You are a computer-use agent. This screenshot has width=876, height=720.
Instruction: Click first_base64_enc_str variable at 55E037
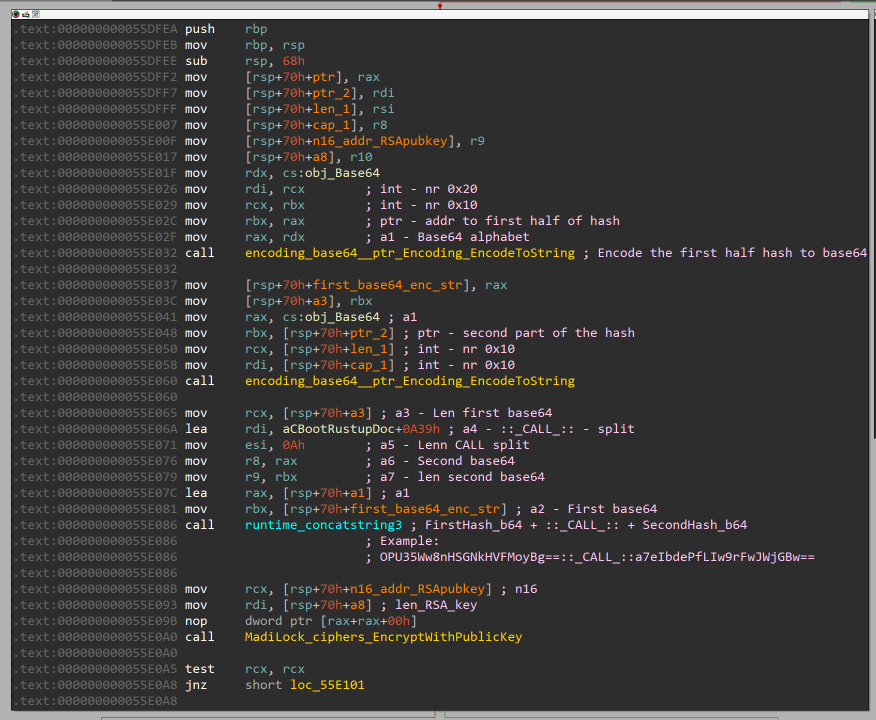388,285
